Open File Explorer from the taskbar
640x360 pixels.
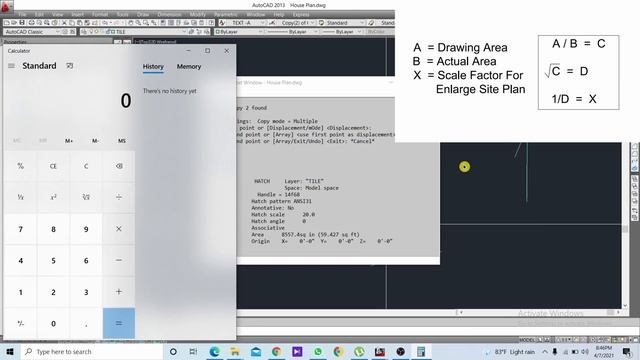tap(235, 351)
